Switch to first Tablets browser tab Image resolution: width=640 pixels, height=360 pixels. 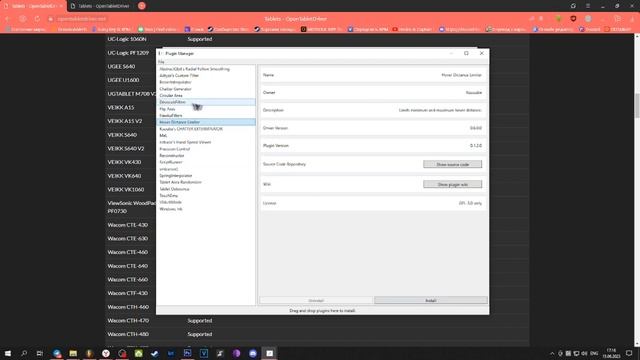click(x=33, y=6)
